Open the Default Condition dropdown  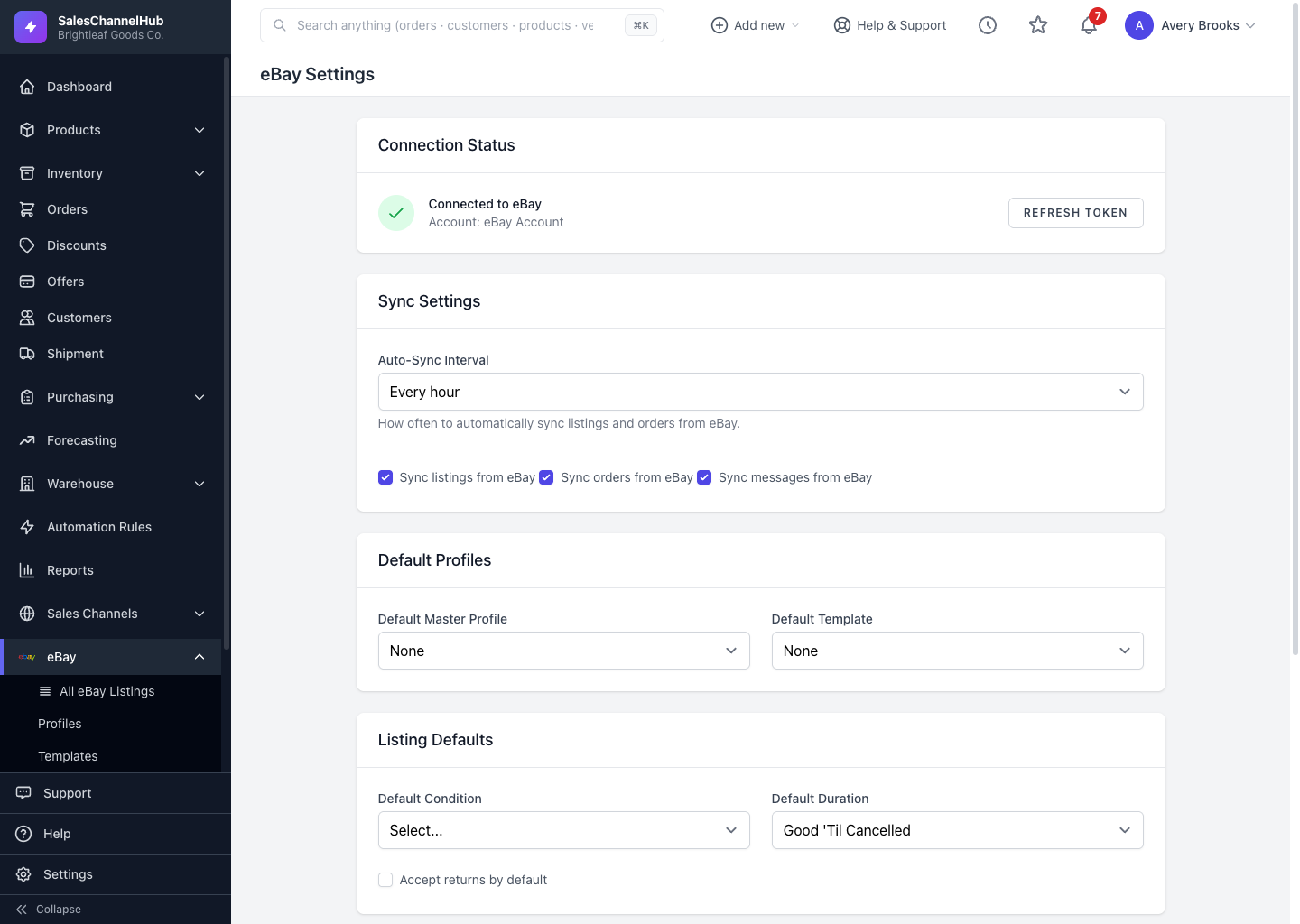tap(563, 830)
